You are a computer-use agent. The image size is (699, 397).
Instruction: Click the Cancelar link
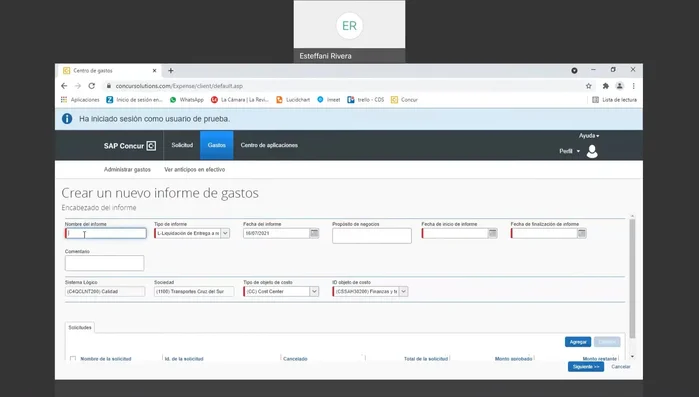pos(621,367)
